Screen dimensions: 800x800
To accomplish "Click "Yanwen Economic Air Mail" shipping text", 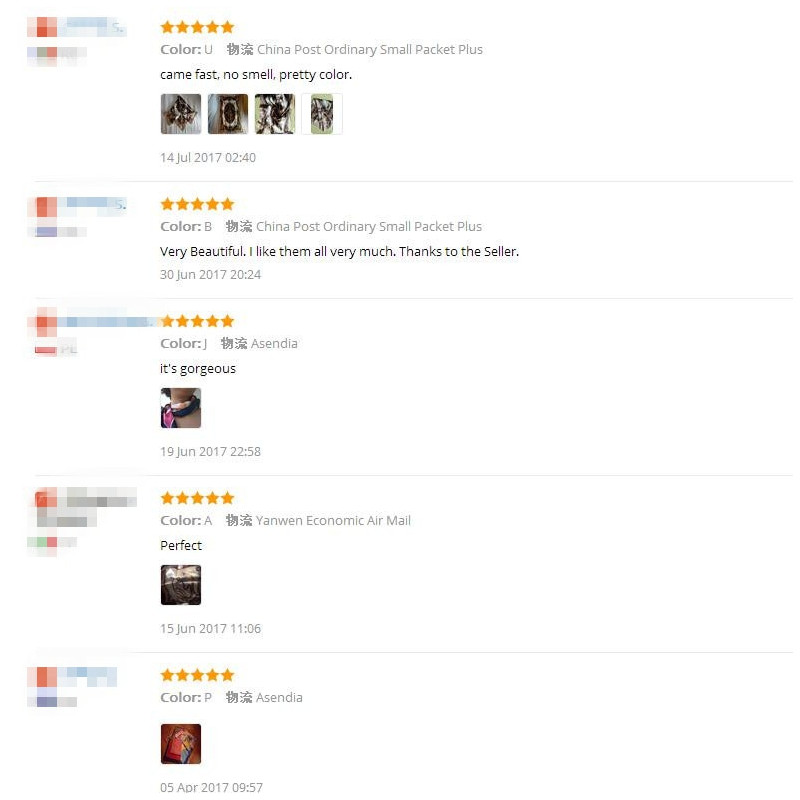I will click(x=333, y=520).
